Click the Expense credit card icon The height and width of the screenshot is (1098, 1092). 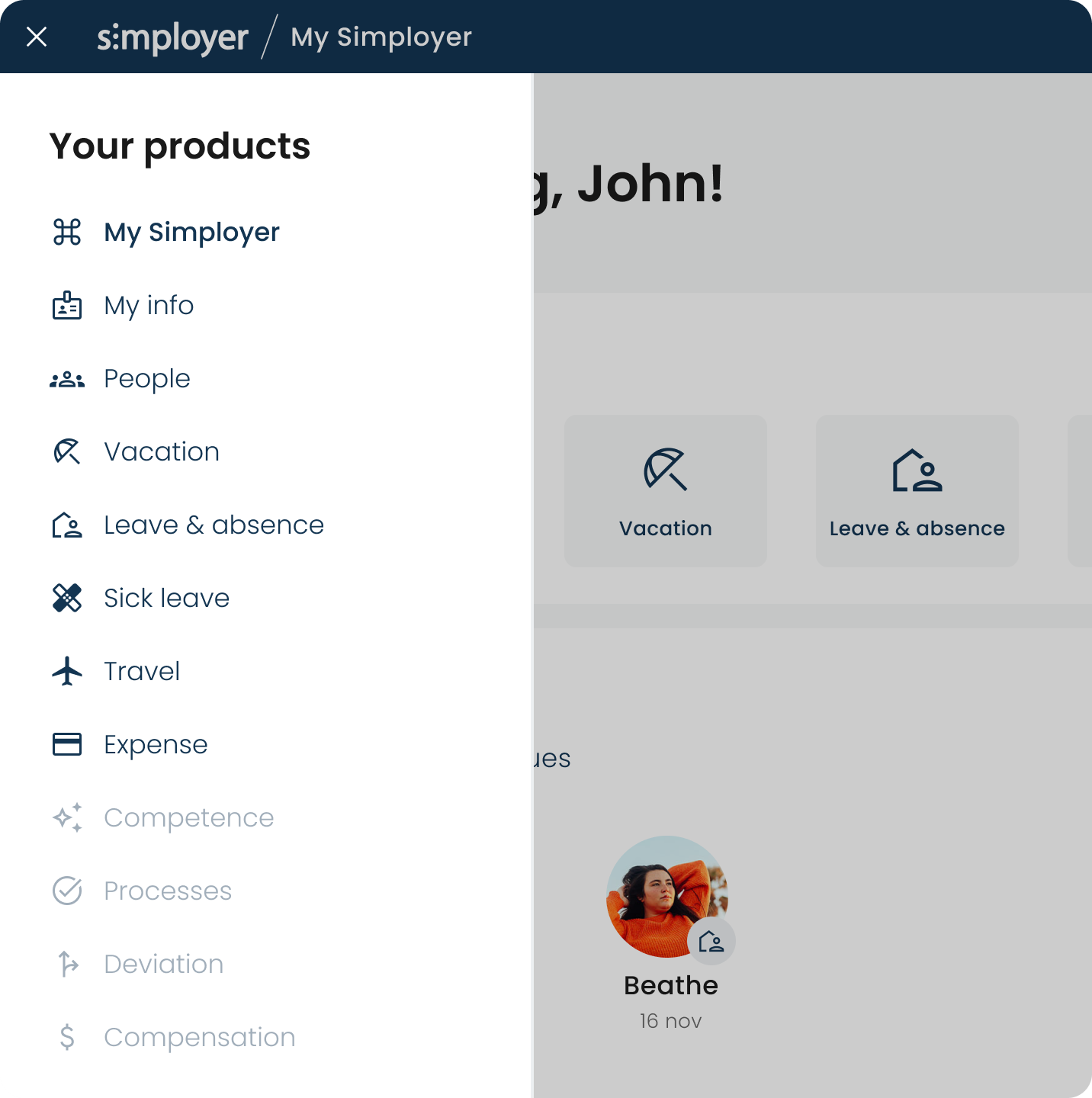(67, 744)
